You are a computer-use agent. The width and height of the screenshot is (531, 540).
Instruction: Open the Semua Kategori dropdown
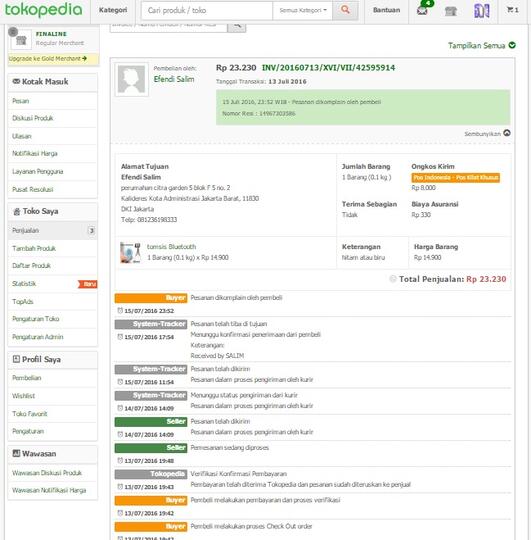(303, 11)
